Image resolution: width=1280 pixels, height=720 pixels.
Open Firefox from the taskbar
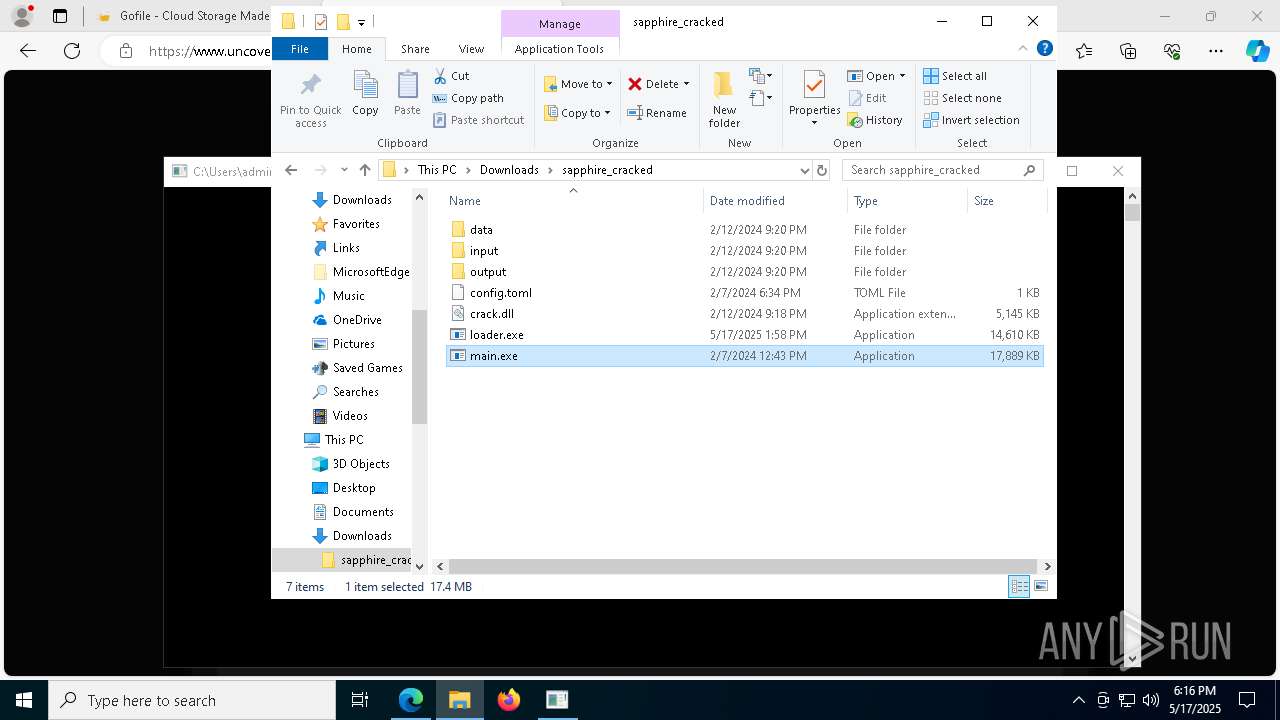click(x=509, y=700)
